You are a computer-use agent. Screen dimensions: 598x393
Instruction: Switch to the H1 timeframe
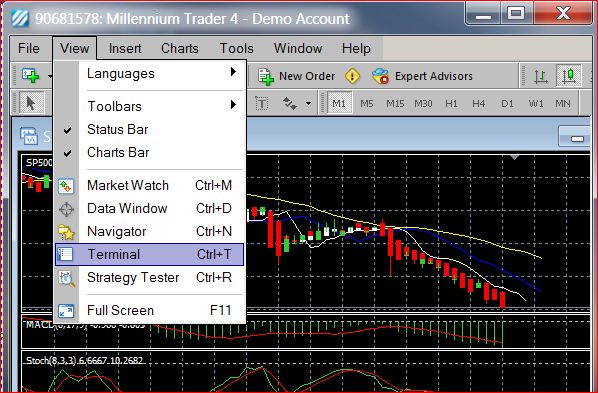pos(451,103)
